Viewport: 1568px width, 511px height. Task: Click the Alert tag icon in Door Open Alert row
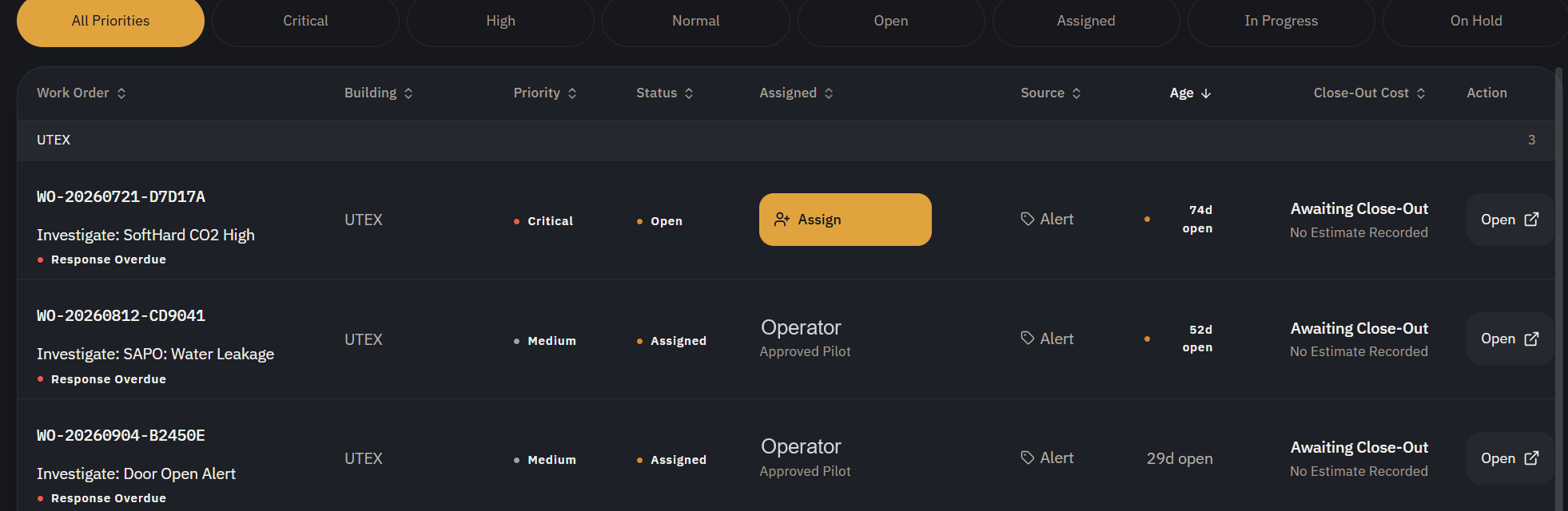pos(1028,458)
